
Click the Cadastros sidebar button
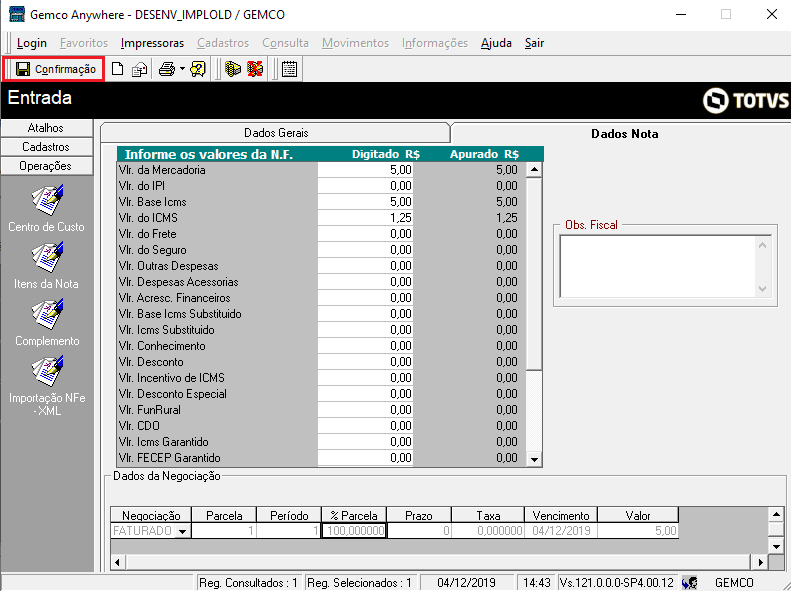pyautogui.click(x=46, y=147)
